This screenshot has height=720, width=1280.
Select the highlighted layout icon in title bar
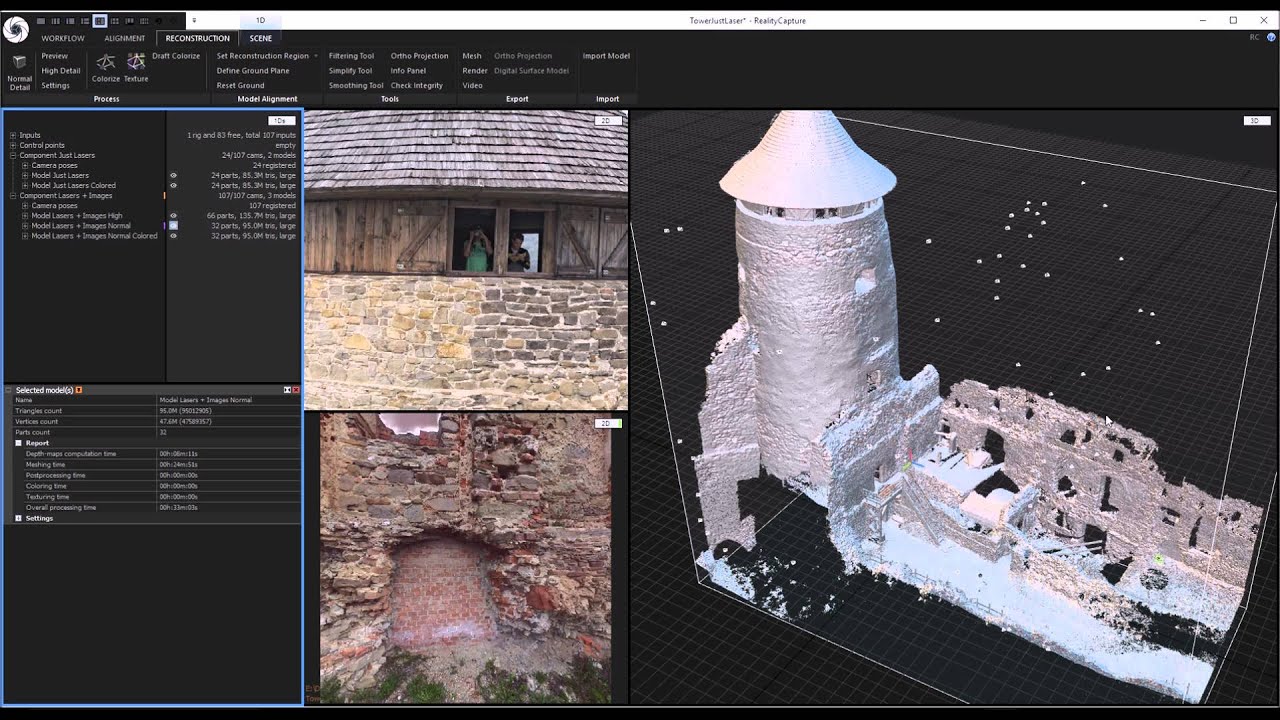point(100,20)
